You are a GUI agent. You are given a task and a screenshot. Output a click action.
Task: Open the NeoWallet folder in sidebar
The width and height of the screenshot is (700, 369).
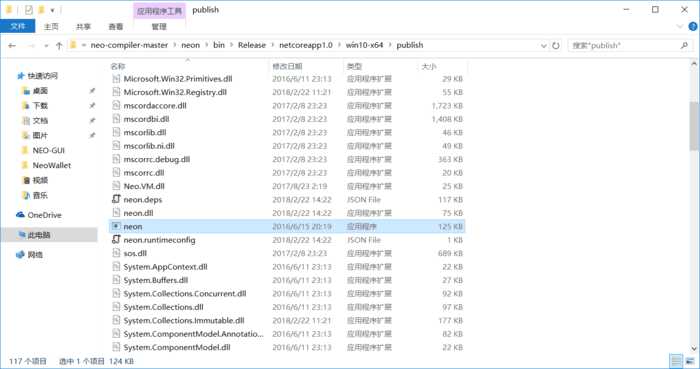[x=46, y=165]
